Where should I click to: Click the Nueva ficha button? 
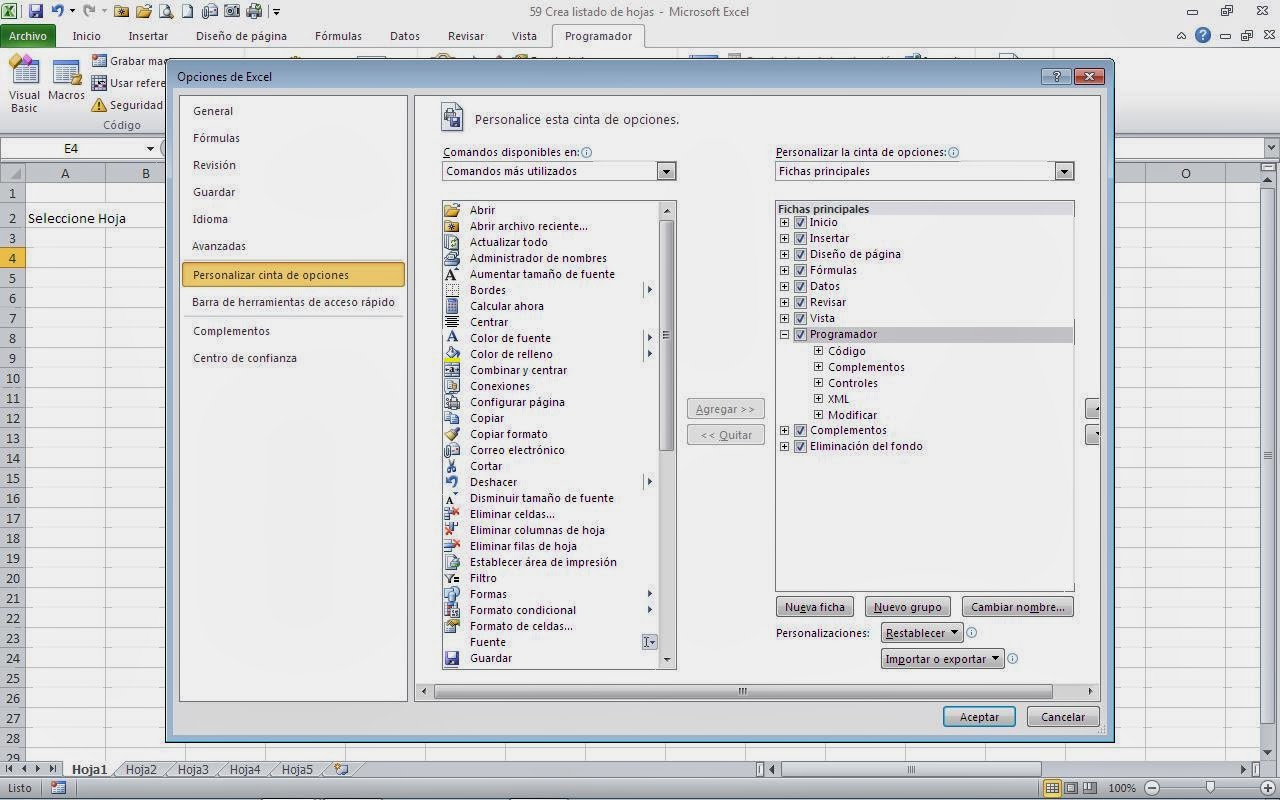(815, 607)
